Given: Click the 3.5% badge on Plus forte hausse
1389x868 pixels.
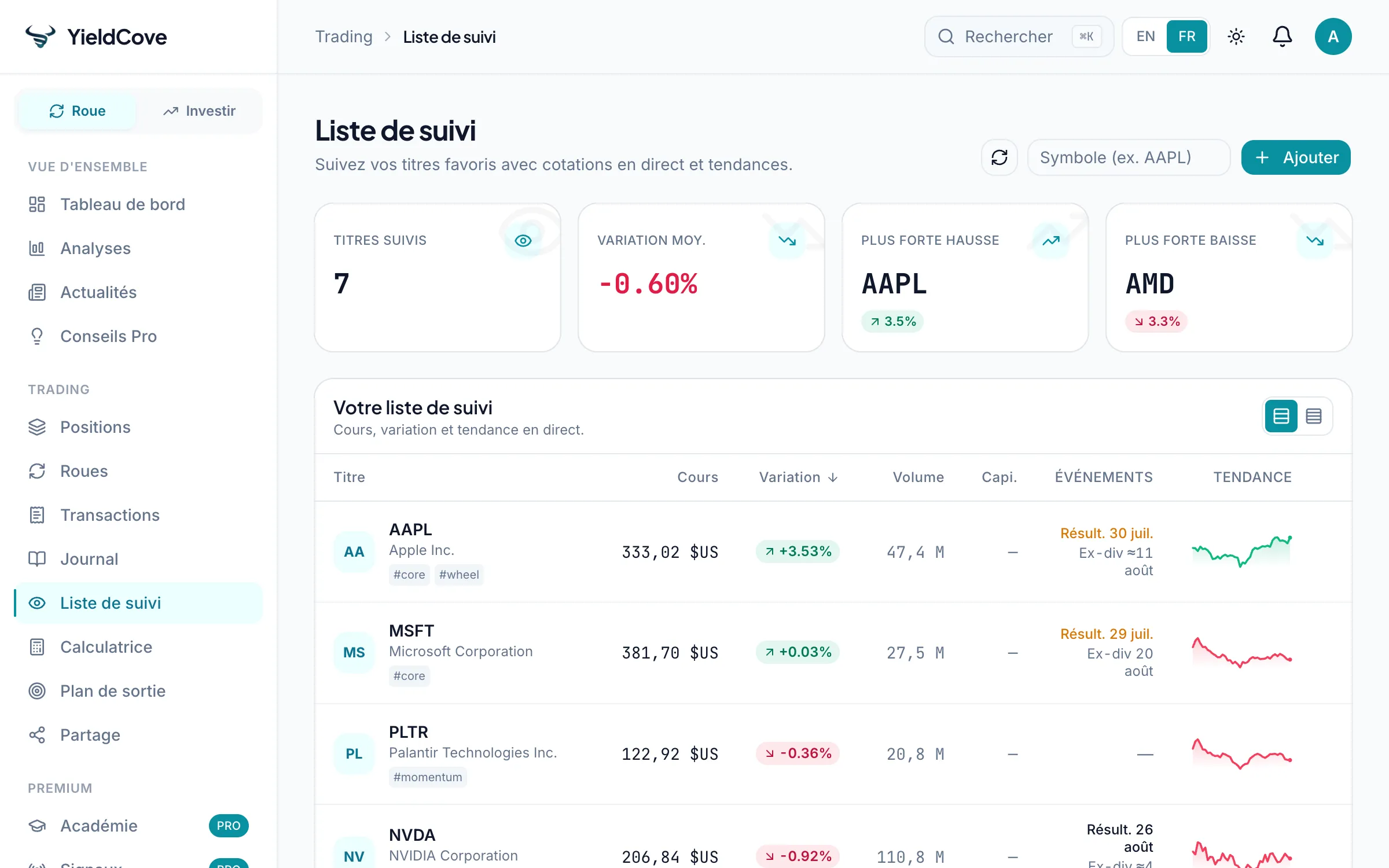Looking at the screenshot, I should click(892, 321).
